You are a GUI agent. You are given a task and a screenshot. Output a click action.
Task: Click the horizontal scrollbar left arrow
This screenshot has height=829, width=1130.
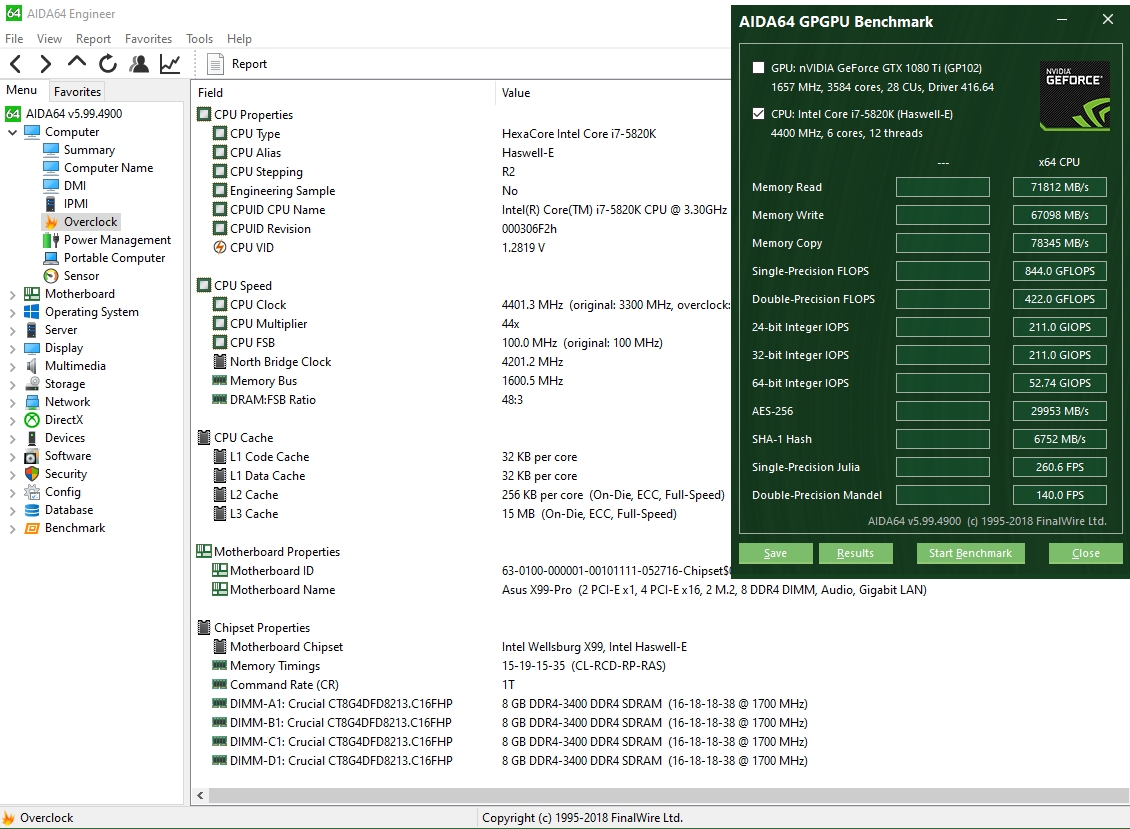coord(201,796)
